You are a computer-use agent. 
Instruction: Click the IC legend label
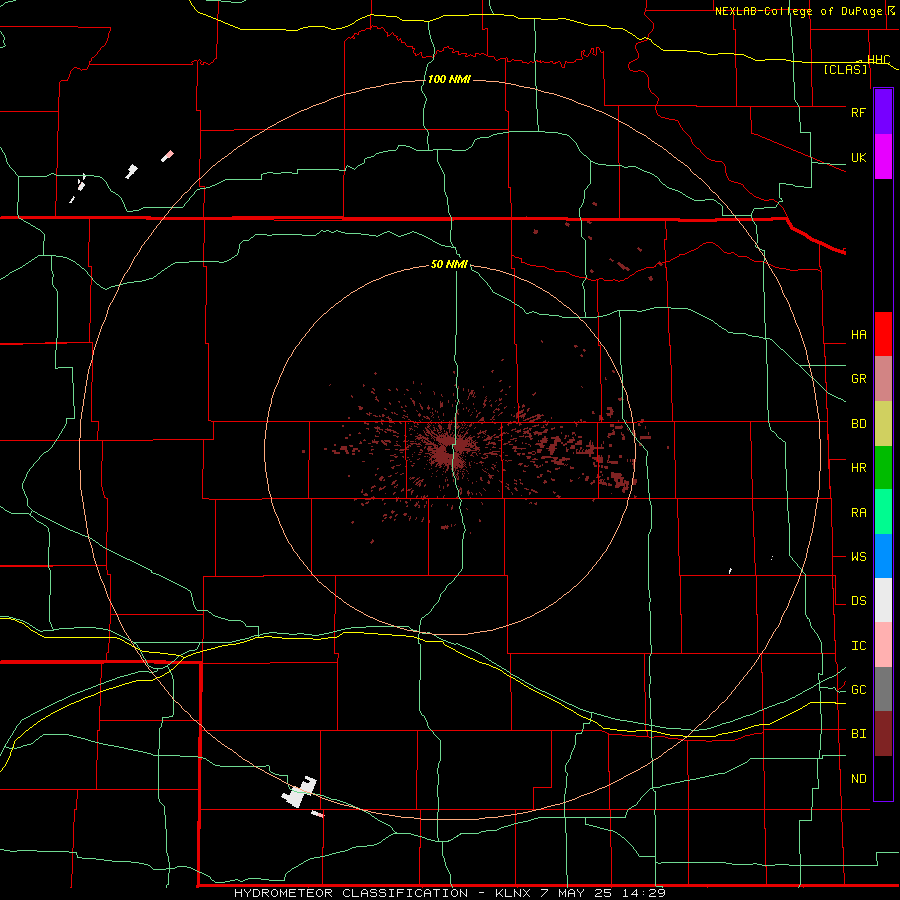[x=858, y=646]
